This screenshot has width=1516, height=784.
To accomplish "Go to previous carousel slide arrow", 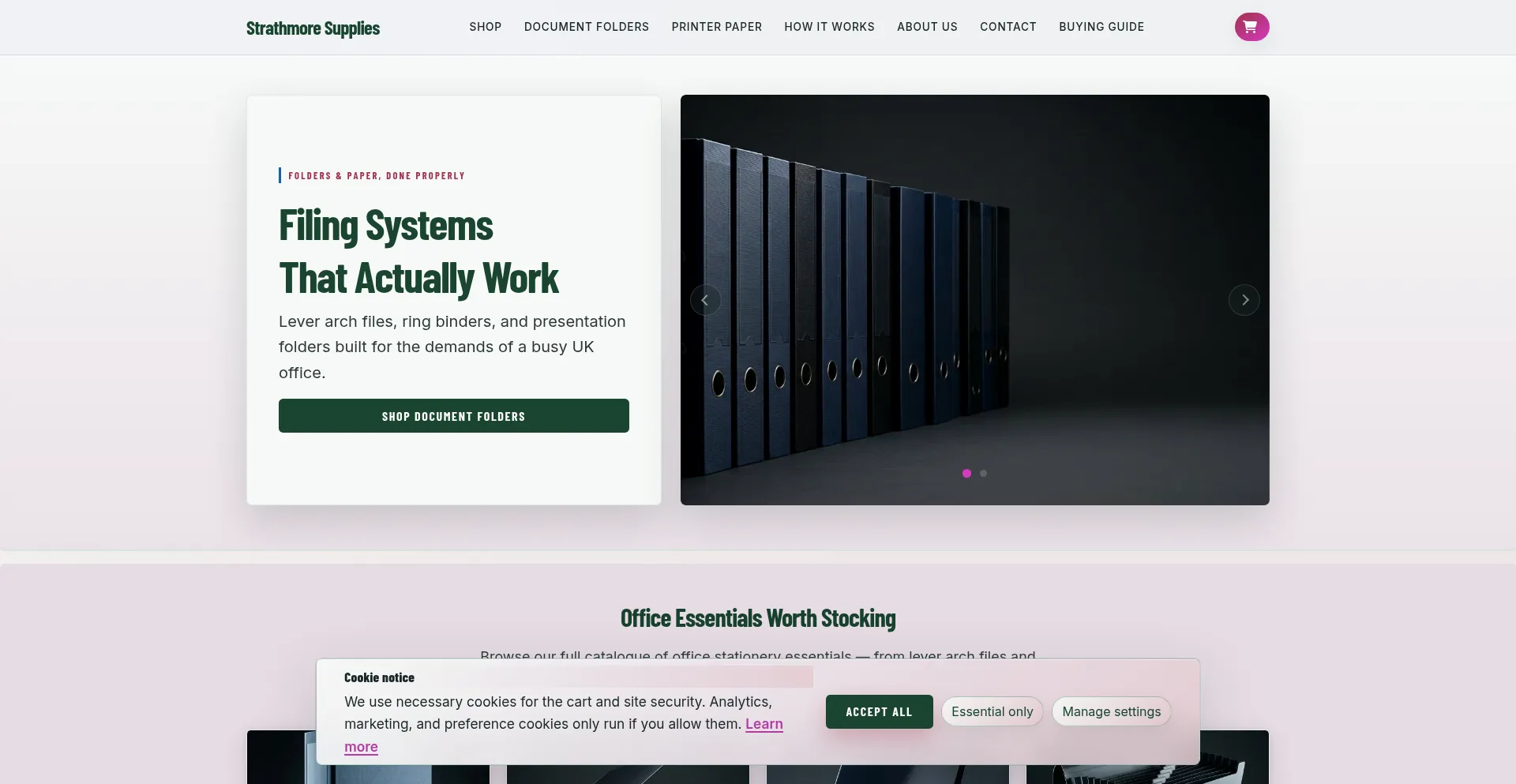I will pos(705,300).
